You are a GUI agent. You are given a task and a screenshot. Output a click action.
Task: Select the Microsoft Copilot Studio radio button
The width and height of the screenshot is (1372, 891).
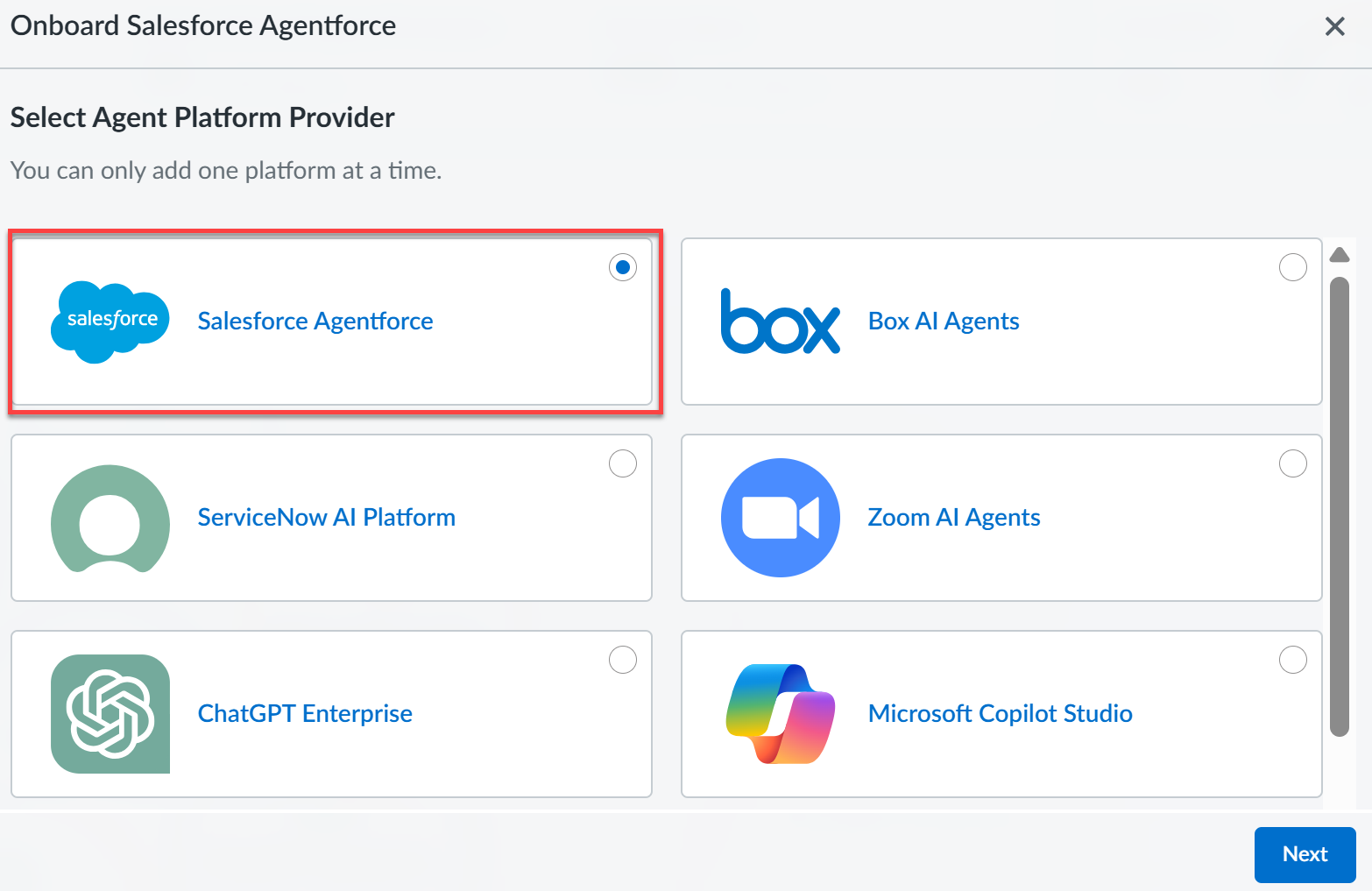(1292, 660)
